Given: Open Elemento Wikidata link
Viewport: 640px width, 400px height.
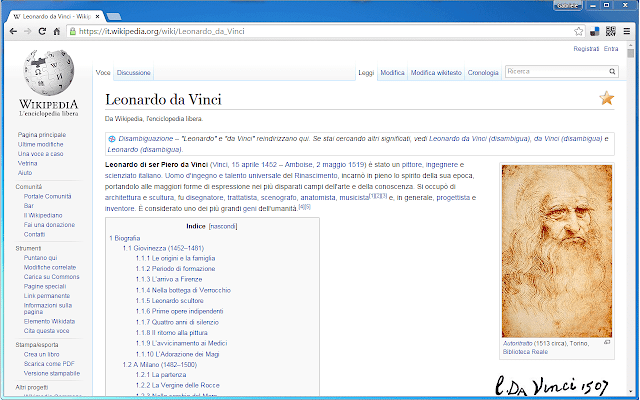Looking at the screenshot, I should click(49, 321).
